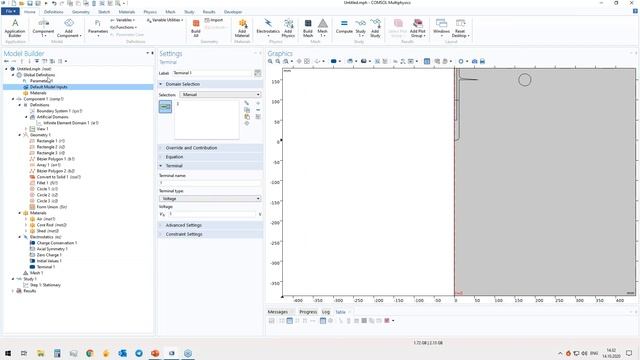Image resolution: width=640 pixels, height=360 pixels.
Task: Open the Variables dropdown in the ribbon
Action: click(x=123, y=20)
